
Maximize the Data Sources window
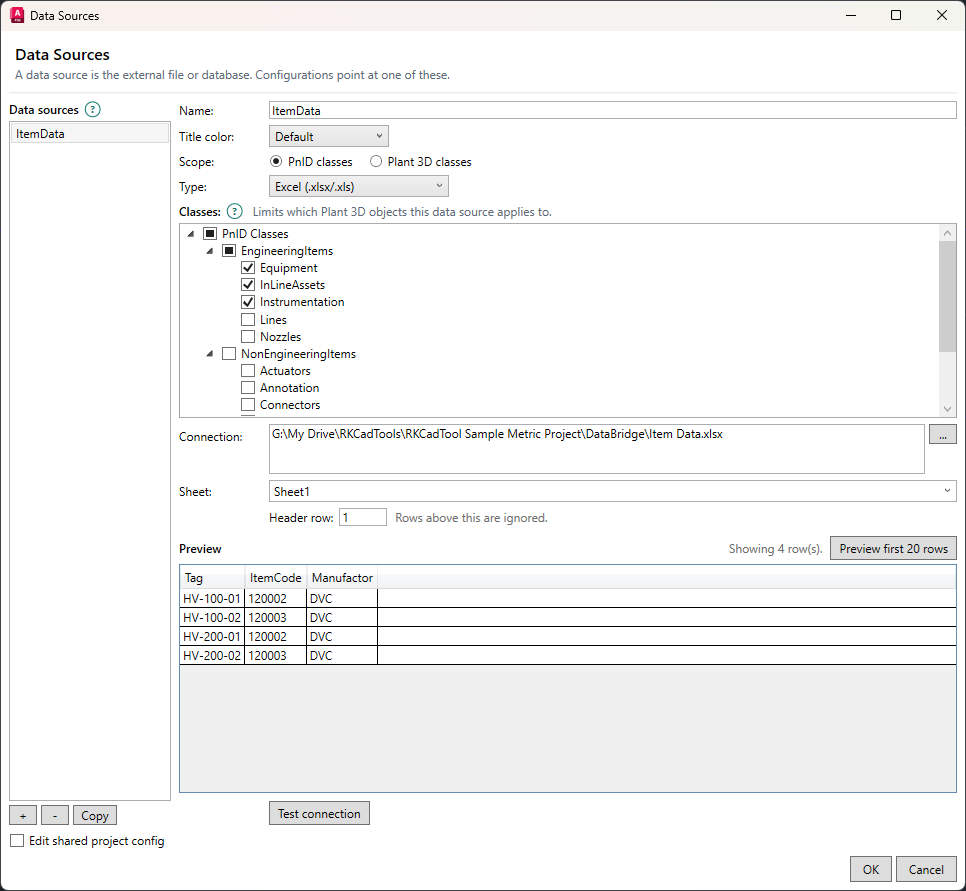click(896, 15)
